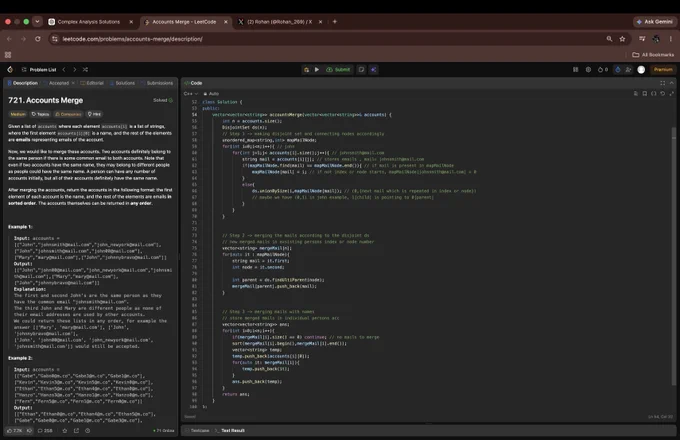The height and width of the screenshot is (440, 680).
Task: Click the Solved status indicator
Action: click(163, 100)
